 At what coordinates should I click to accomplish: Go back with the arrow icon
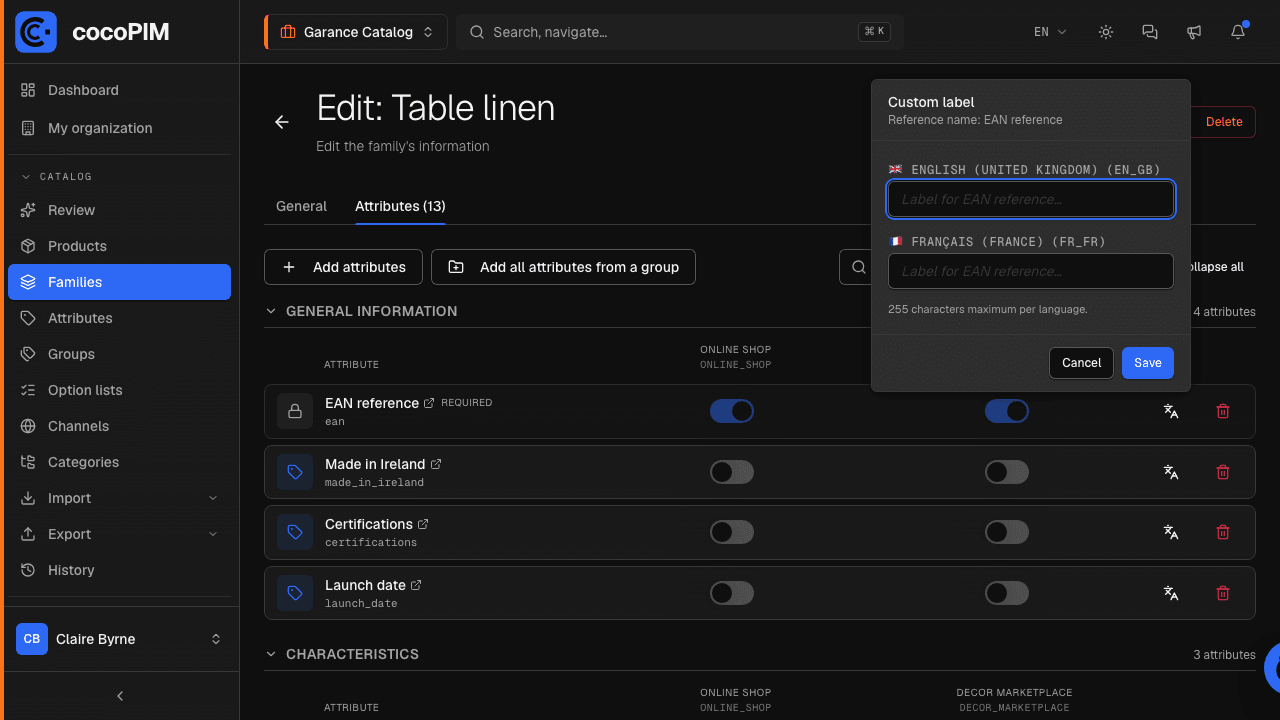[x=282, y=122]
